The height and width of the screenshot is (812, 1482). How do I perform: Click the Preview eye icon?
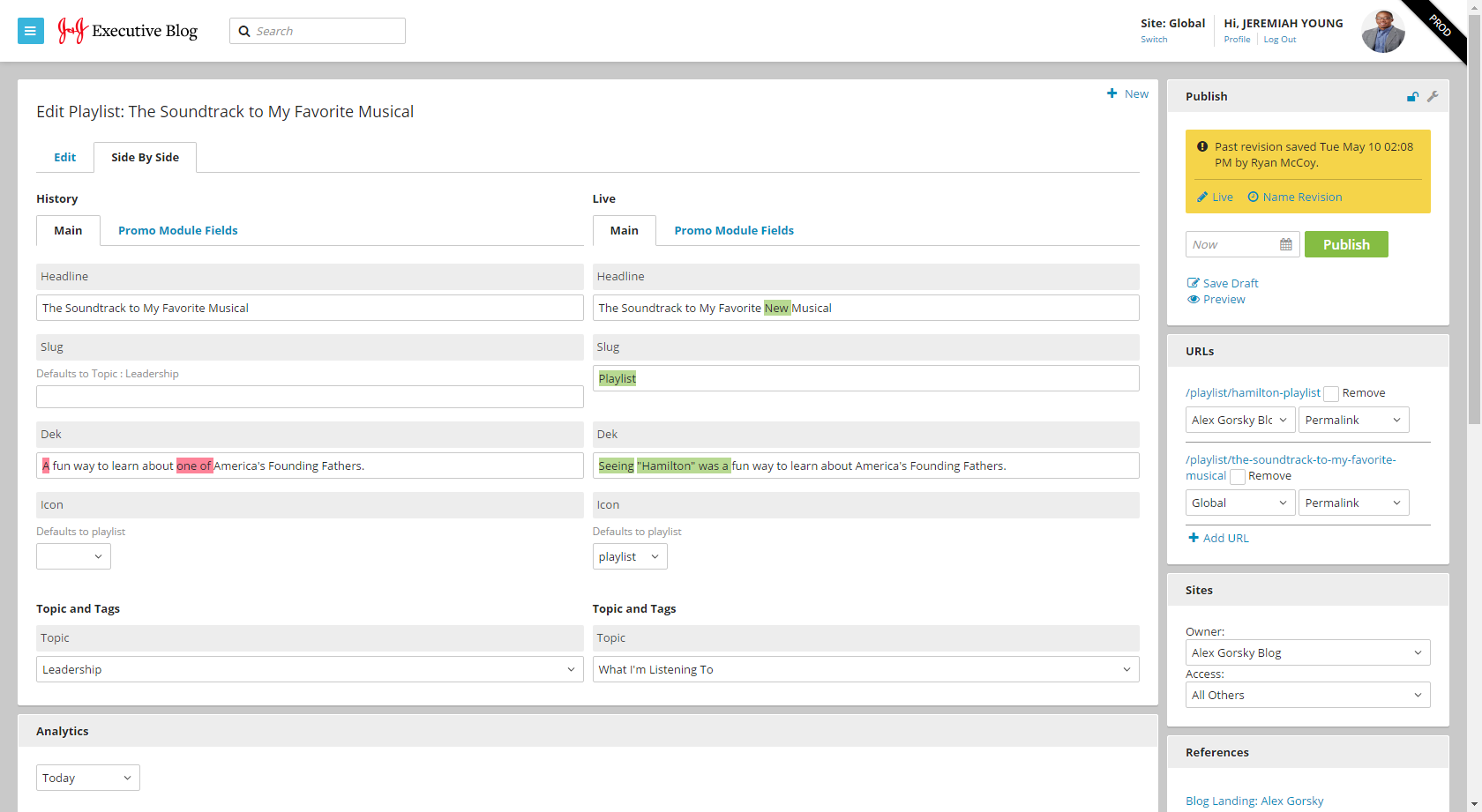(1194, 299)
